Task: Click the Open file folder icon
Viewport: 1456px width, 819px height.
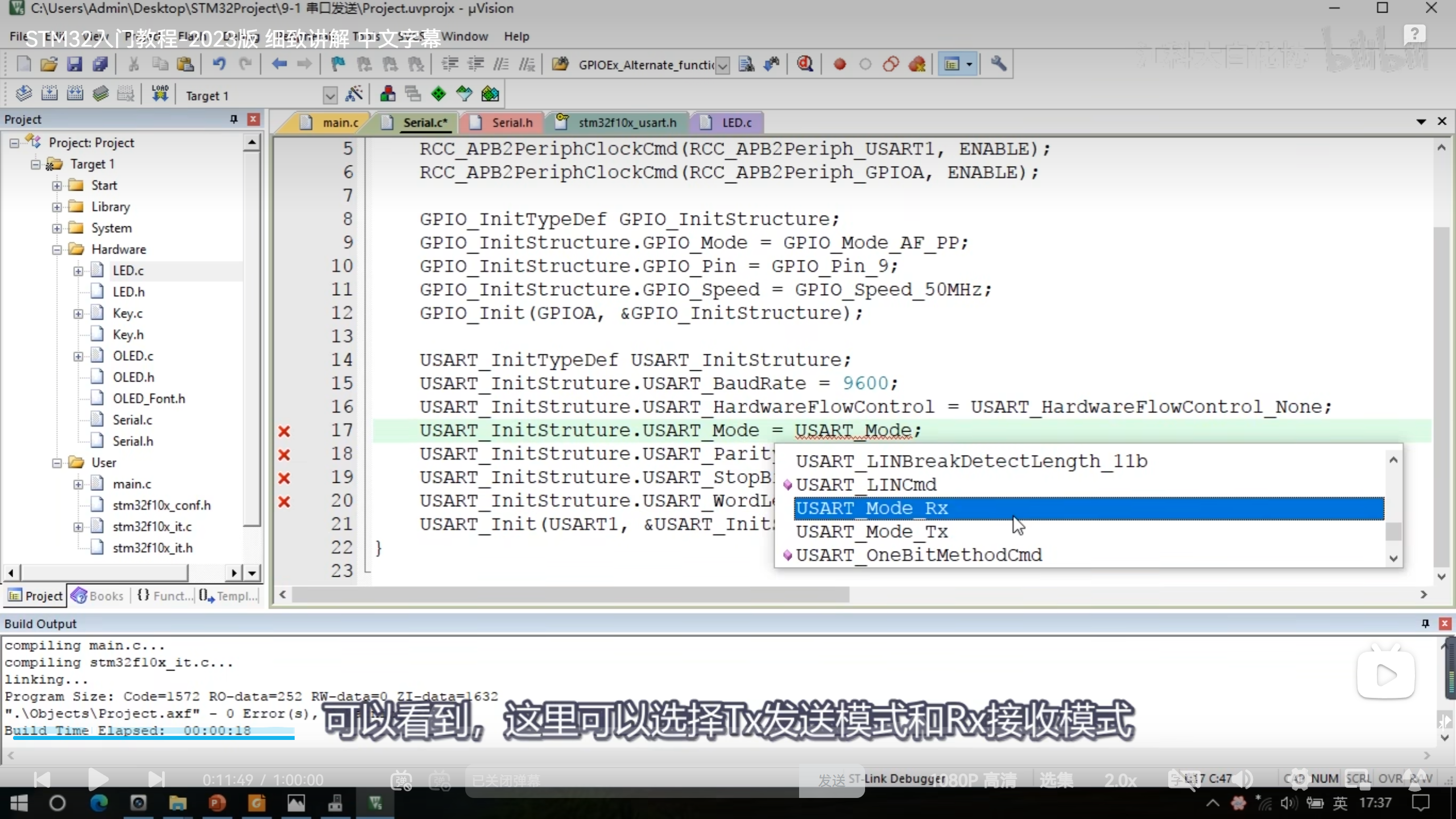Action: pos(49,64)
